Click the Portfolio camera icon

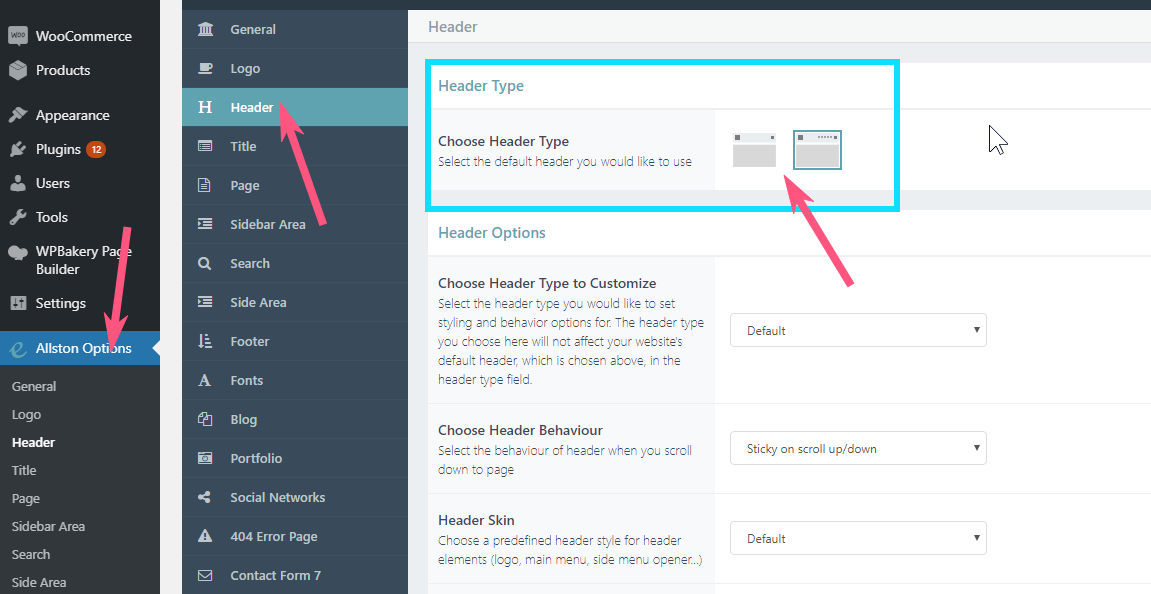(206, 458)
